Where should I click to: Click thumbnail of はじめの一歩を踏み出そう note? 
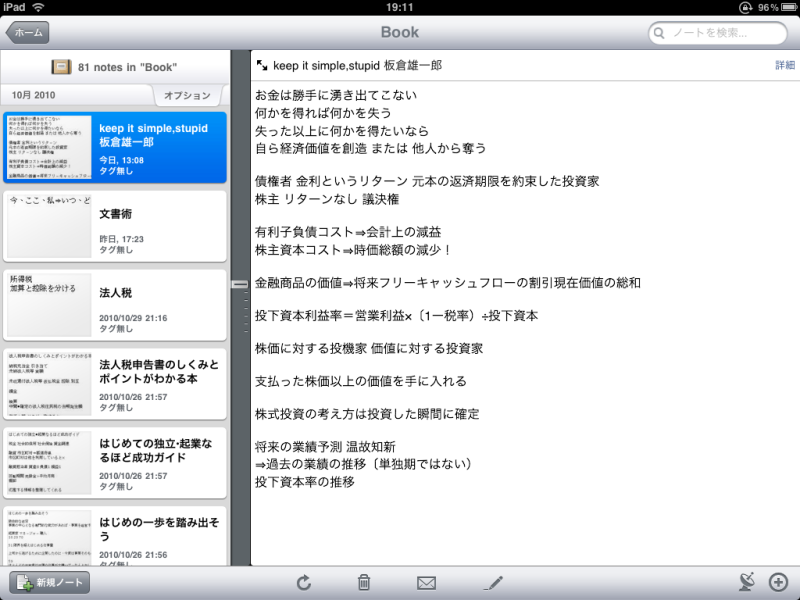coord(49,537)
